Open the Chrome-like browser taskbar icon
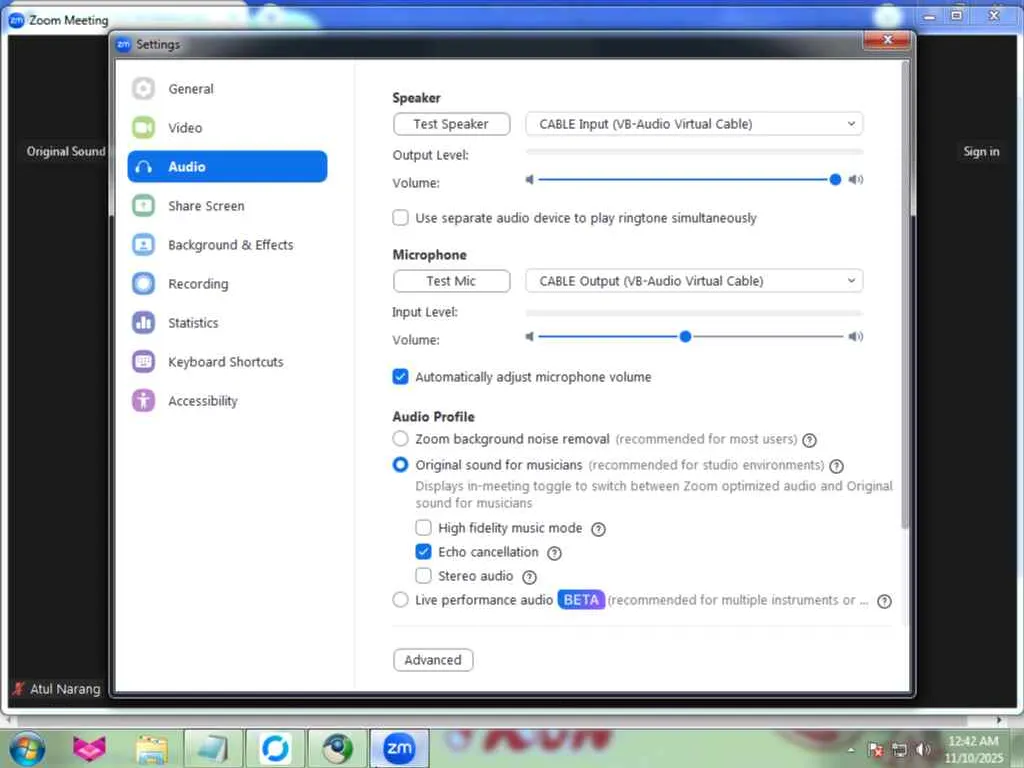The height and width of the screenshot is (768, 1024). click(337, 748)
